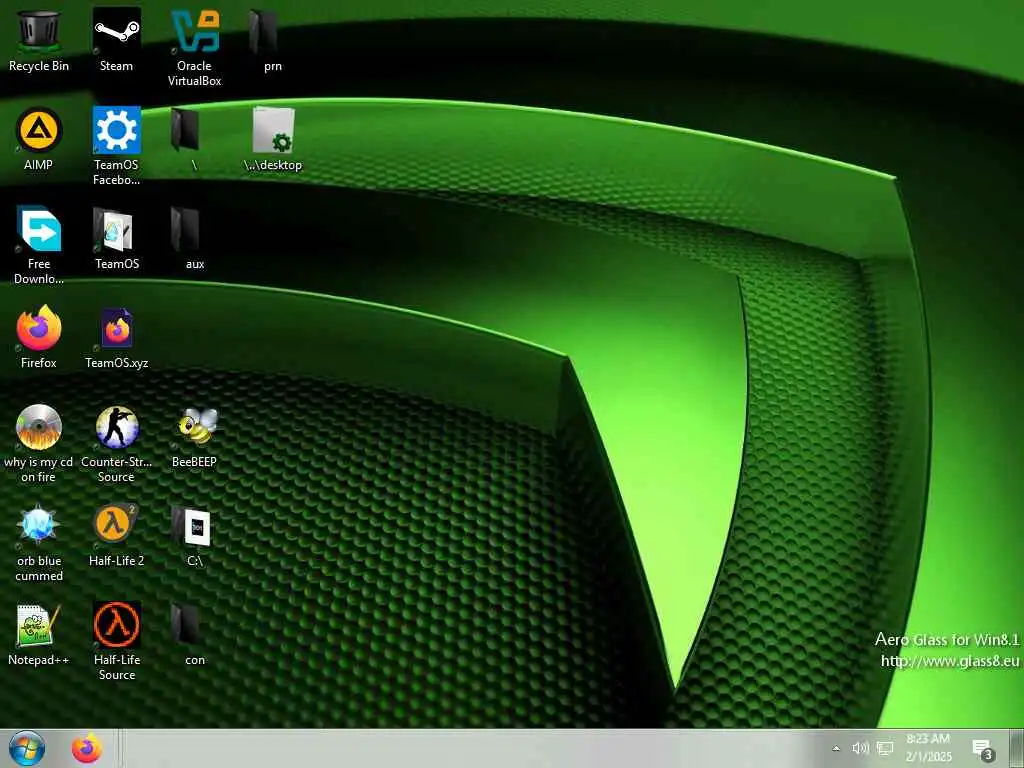Screen dimensions: 1024x768
Task: Open the action center with 3 notifications
Action: tap(983, 750)
